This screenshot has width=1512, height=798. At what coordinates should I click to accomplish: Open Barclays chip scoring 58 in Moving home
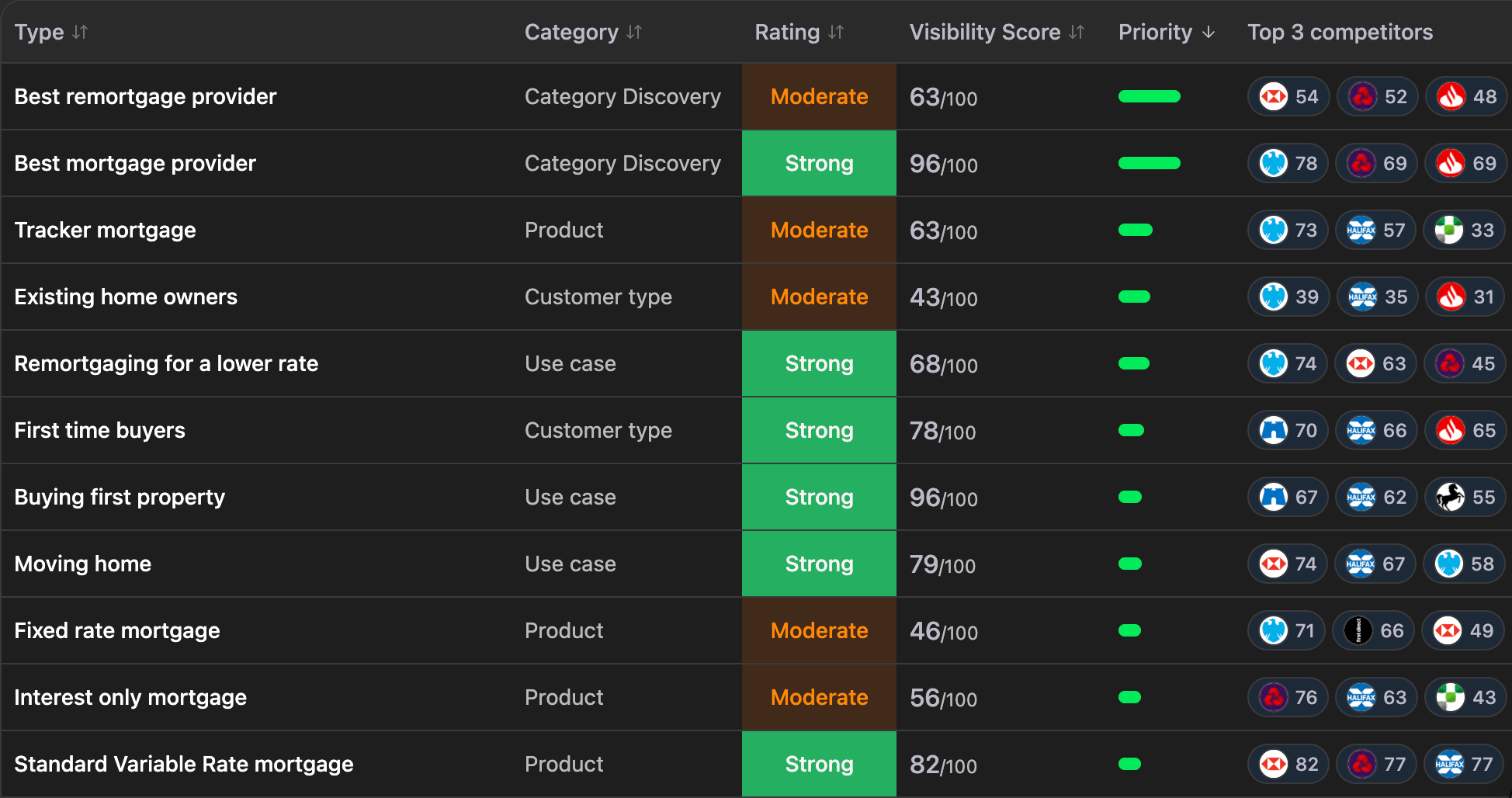(1464, 564)
